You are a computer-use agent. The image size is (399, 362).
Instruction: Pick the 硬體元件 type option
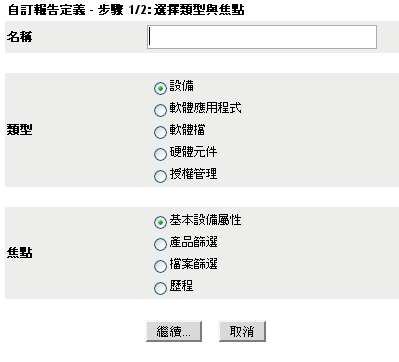point(160,154)
